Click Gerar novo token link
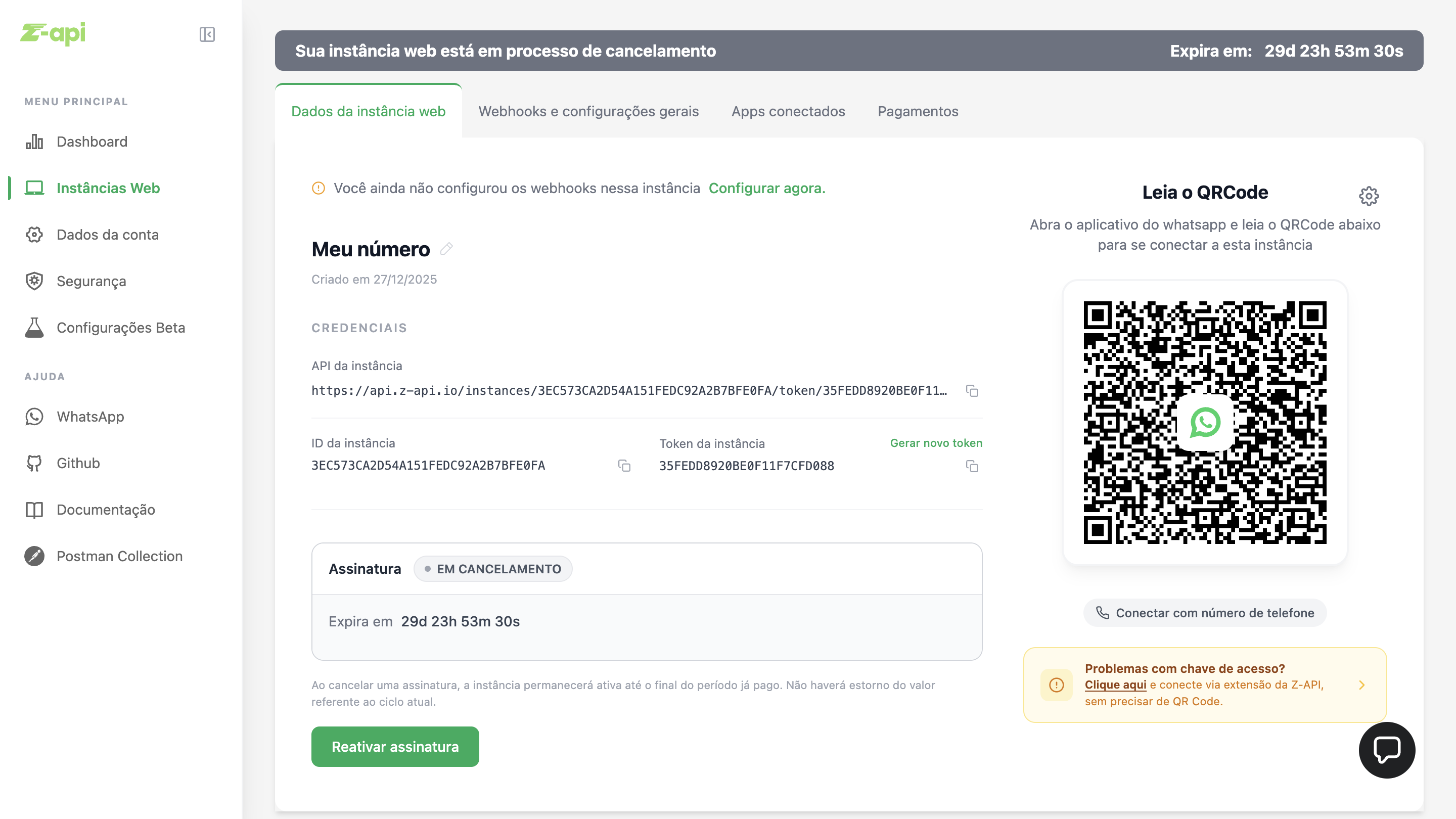Screen dimensions: 1456x819 [x=936, y=443]
